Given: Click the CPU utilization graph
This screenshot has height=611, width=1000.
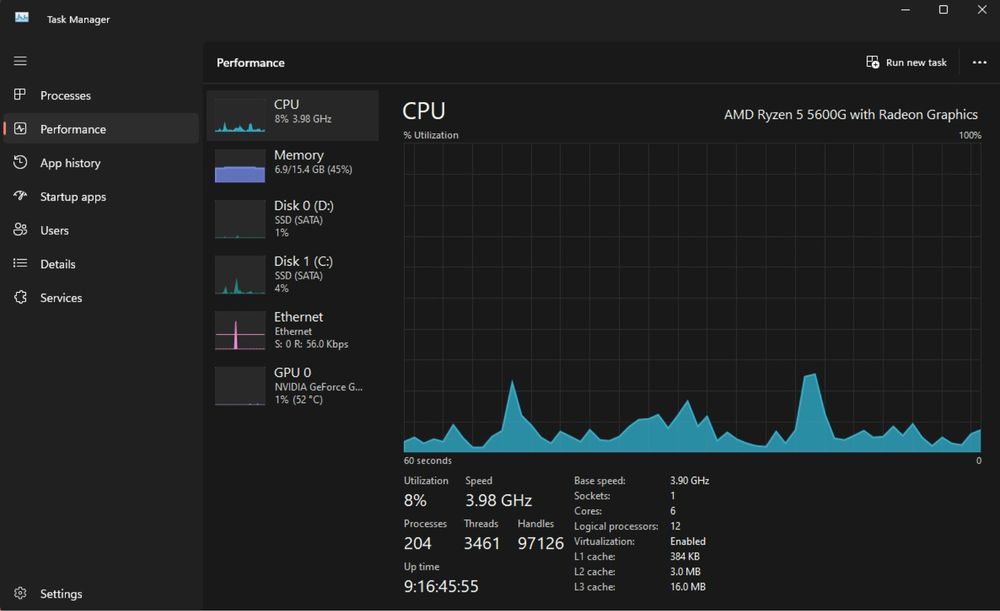Looking at the screenshot, I should (692, 298).
